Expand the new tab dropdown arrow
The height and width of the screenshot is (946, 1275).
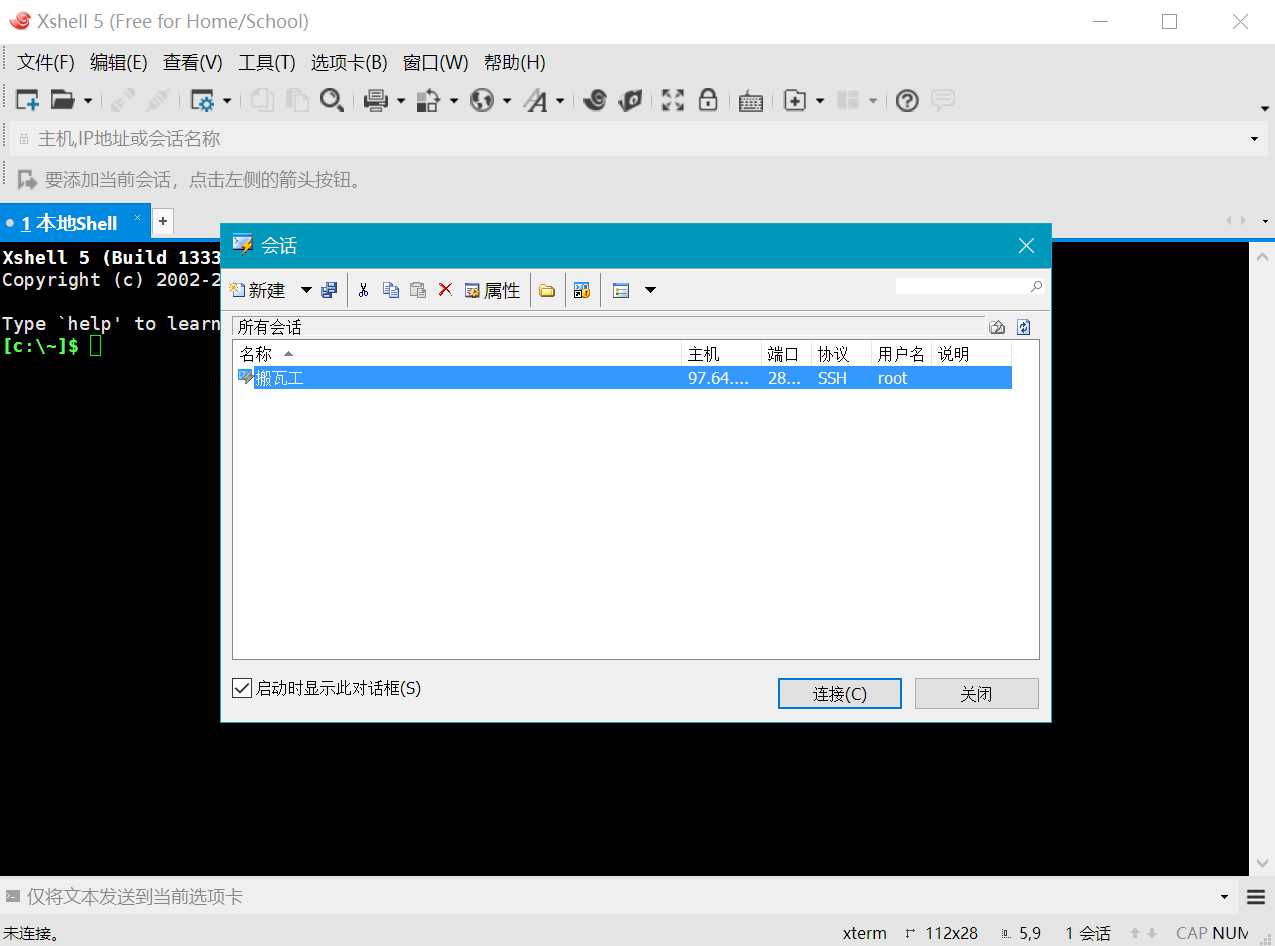820,100
